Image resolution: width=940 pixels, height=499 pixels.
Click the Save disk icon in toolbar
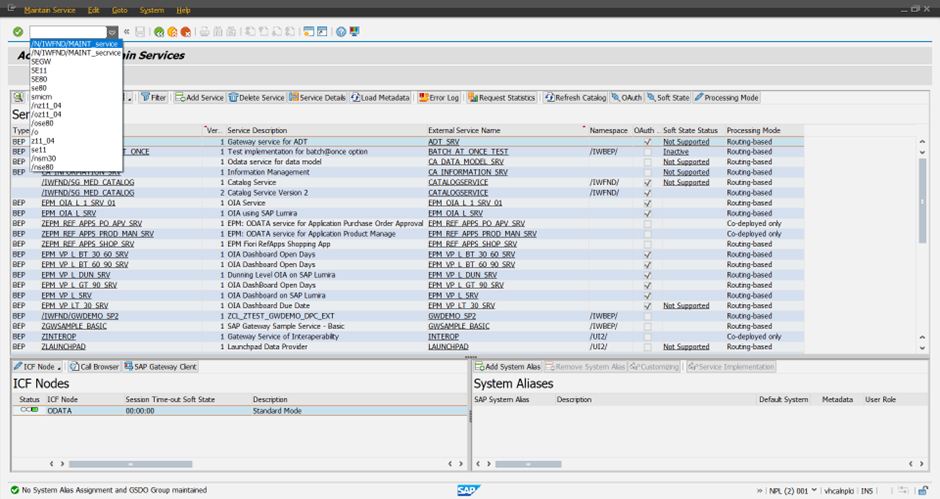point(140,32)
